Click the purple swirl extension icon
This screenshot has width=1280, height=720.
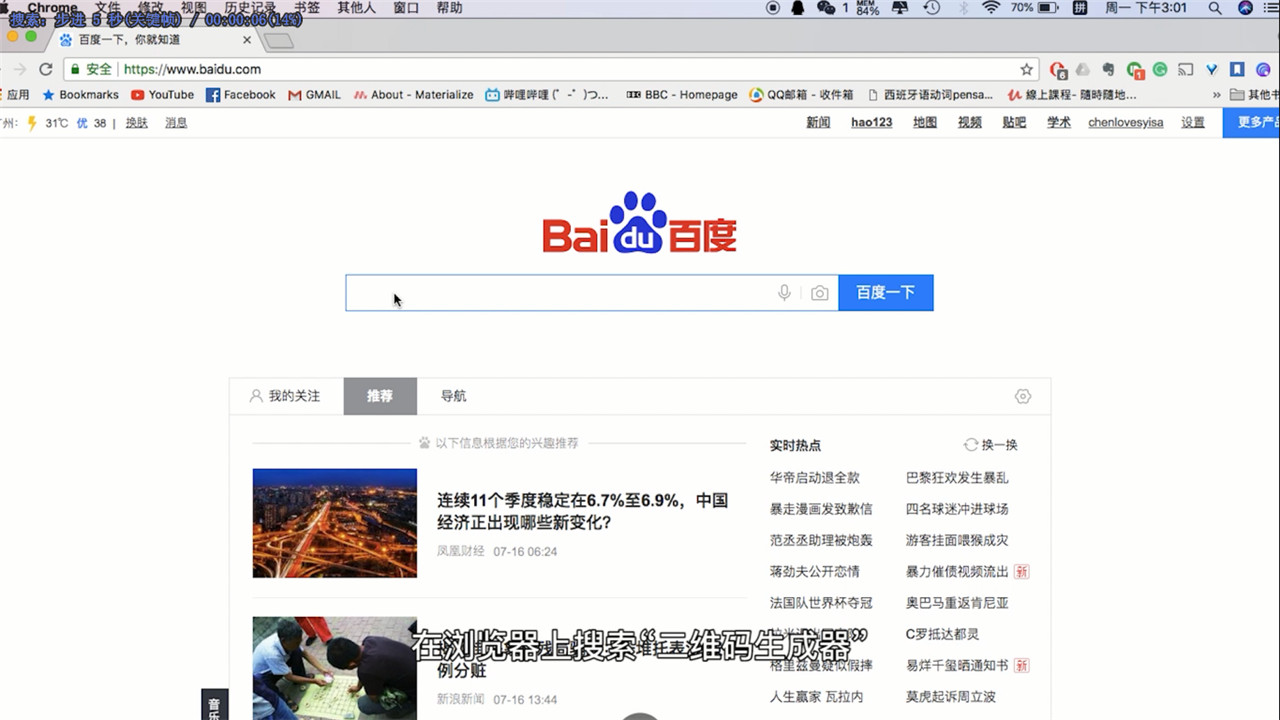pyautogui.click(x=1262, y=69)
